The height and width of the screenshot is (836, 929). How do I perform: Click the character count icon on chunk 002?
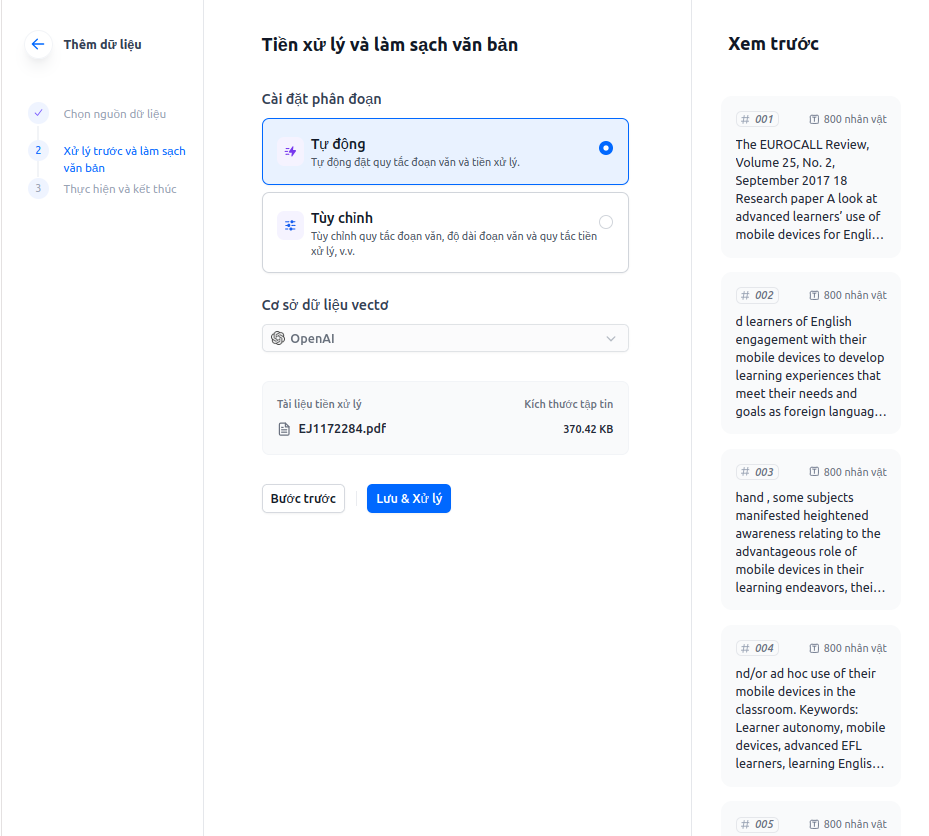pos(814,296)
